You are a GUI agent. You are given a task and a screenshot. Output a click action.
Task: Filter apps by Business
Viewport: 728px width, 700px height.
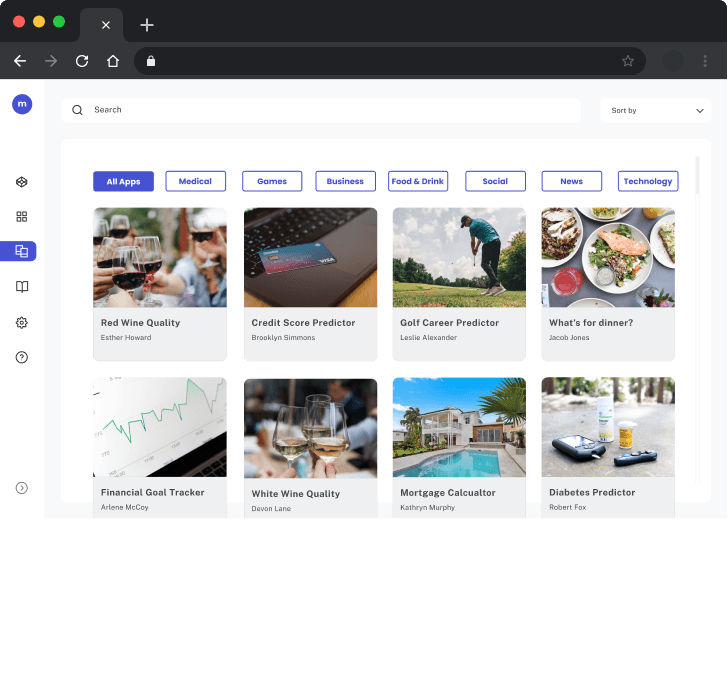(345, 181)
